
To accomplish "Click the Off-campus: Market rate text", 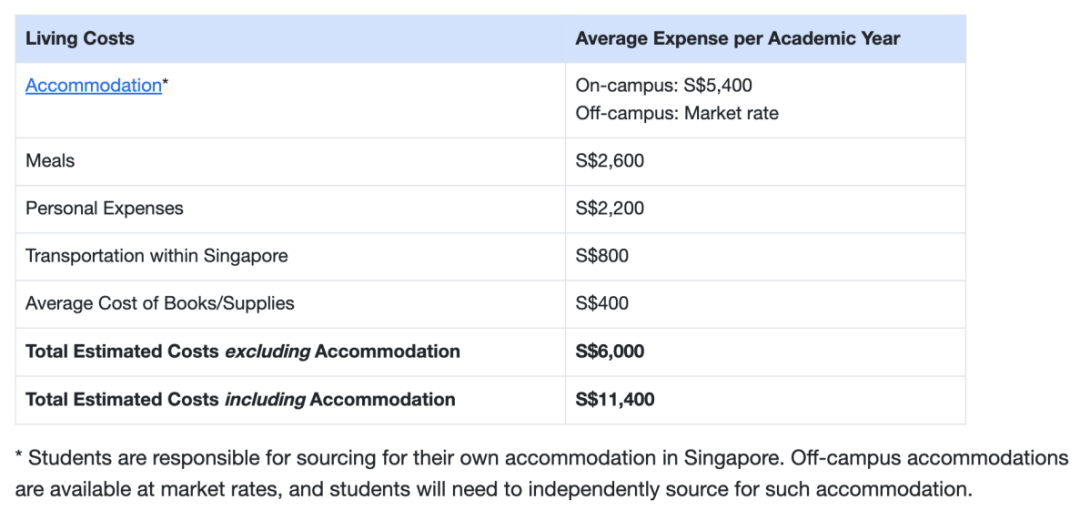I will tap(677, 113).
